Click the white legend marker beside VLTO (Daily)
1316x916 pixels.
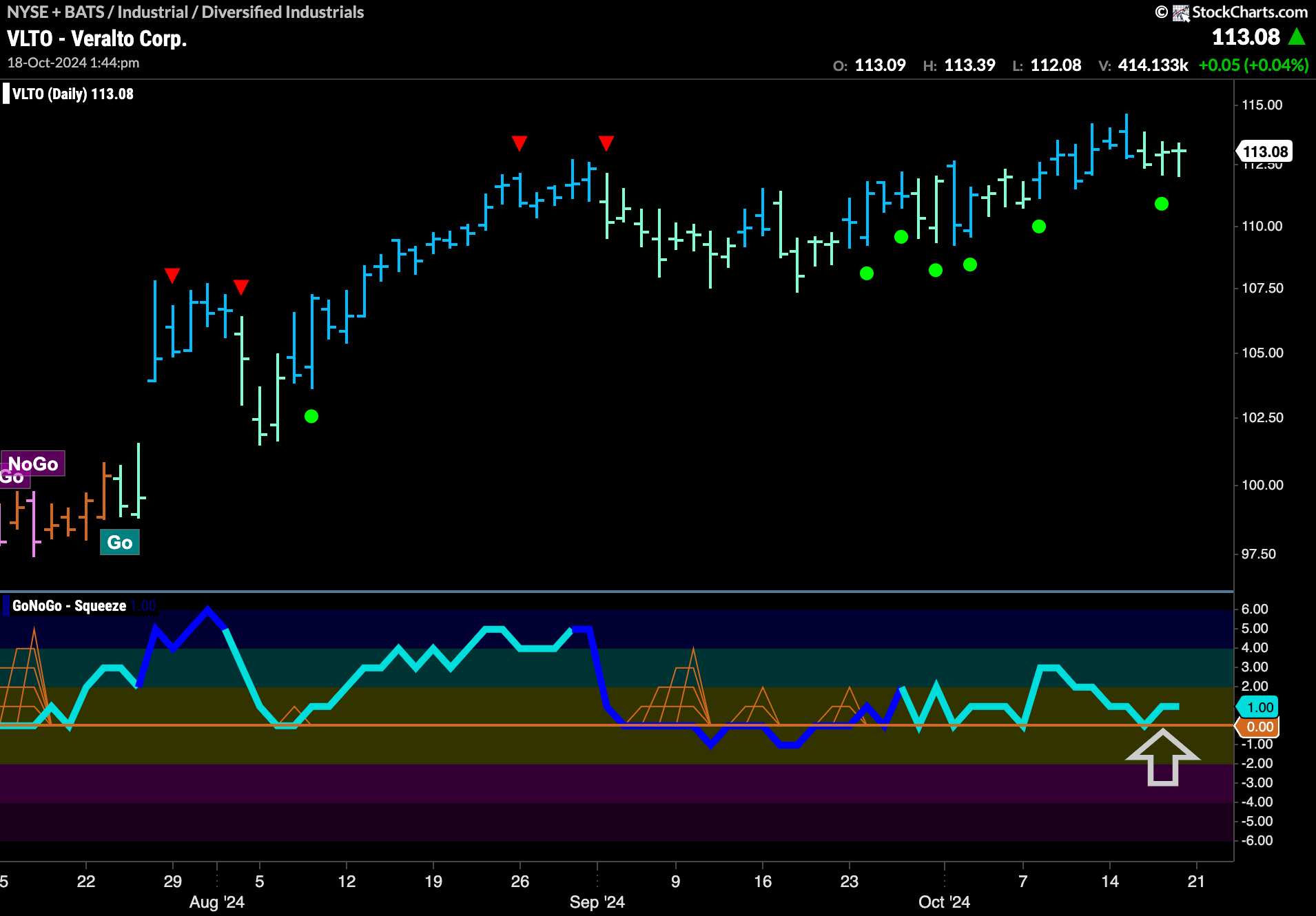[6, 94]
